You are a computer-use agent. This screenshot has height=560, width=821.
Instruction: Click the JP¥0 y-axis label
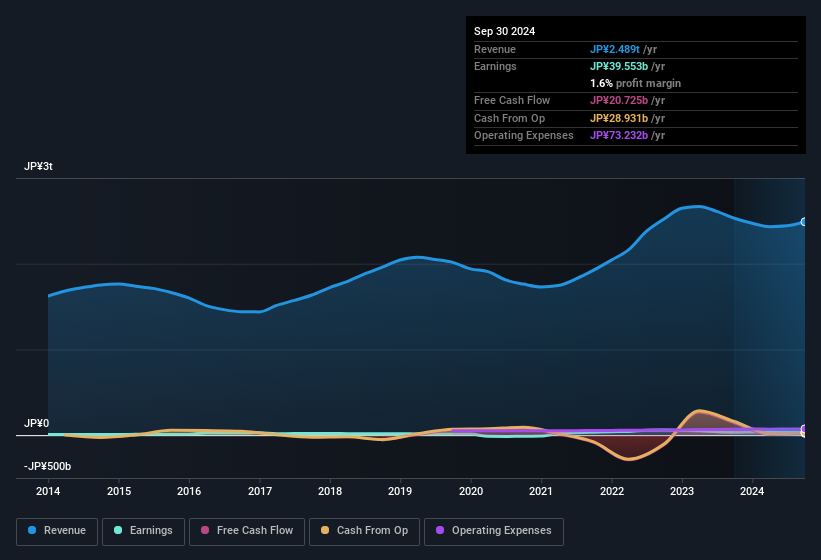tap(37, 423)
